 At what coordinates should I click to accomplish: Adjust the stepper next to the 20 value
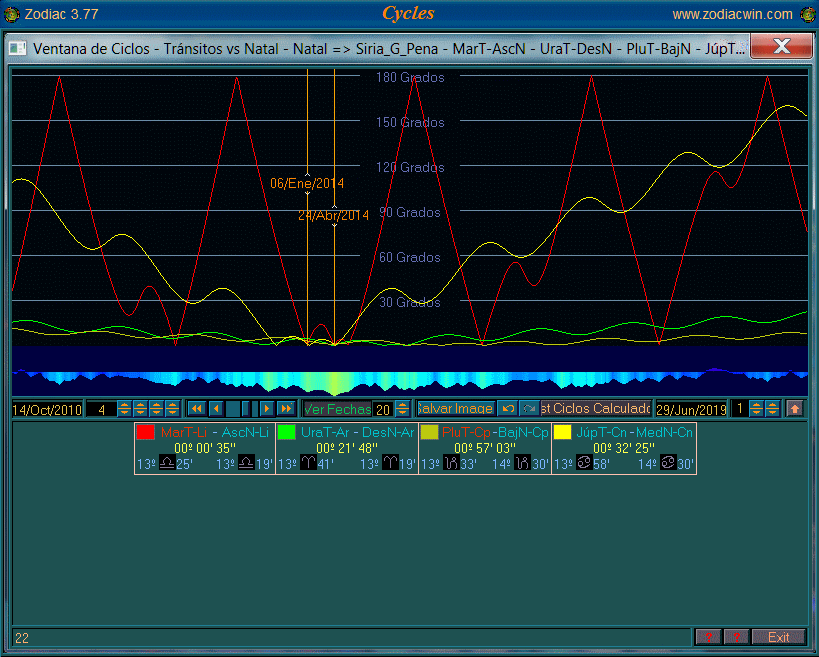[x=402, y=409]
